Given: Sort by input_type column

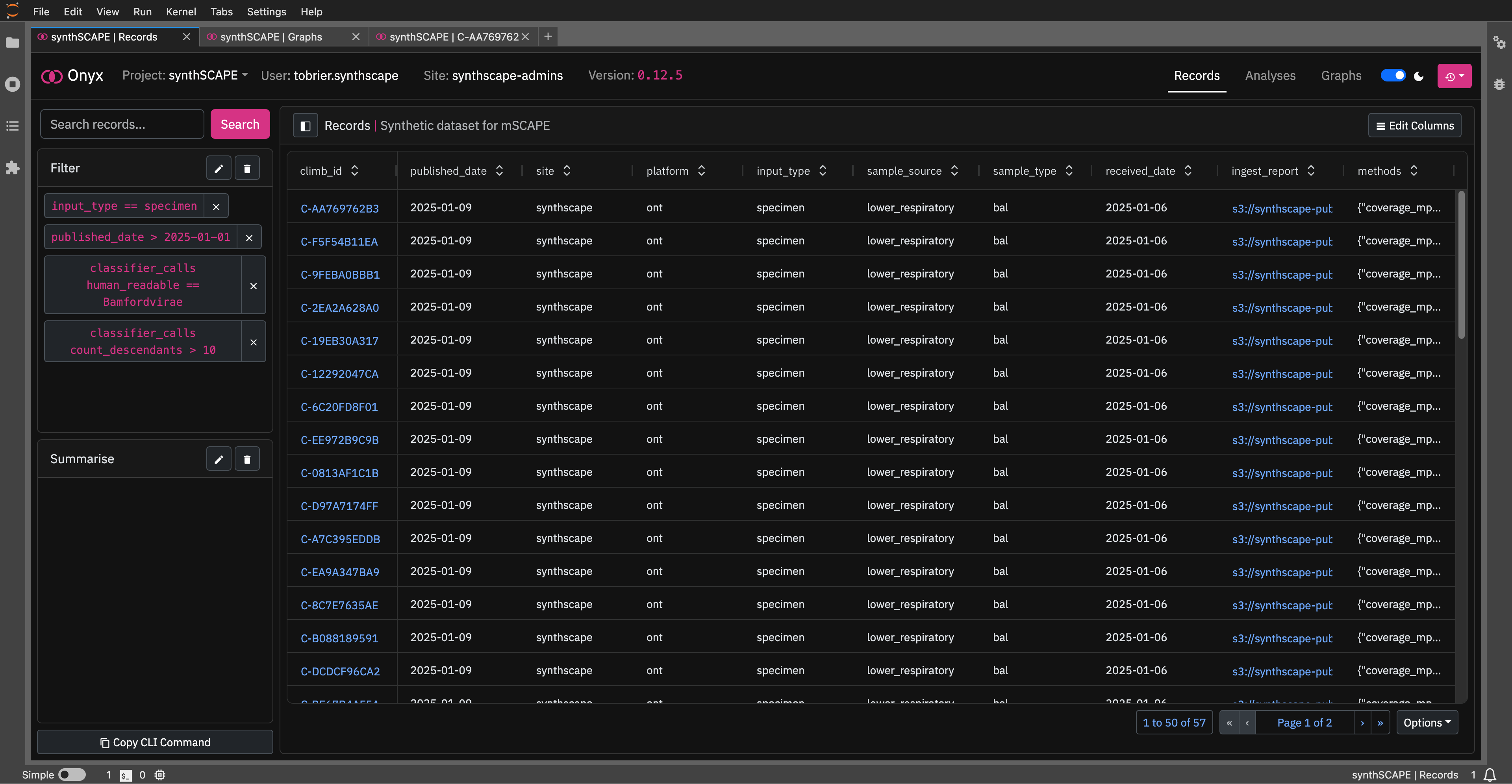Looking at the screenshot, I should pos(823,171).
